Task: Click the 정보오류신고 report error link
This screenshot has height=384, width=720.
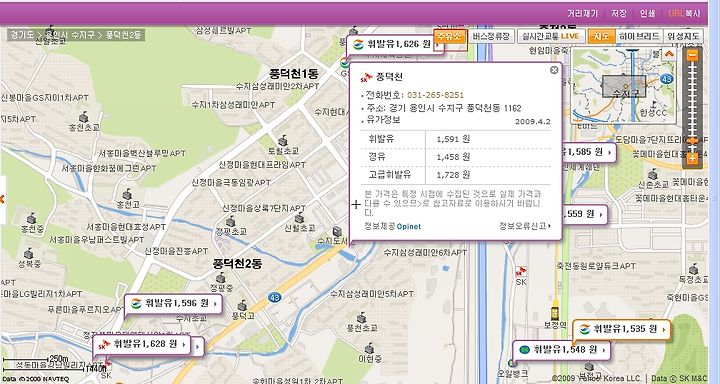Action: [x=525, y=226]
